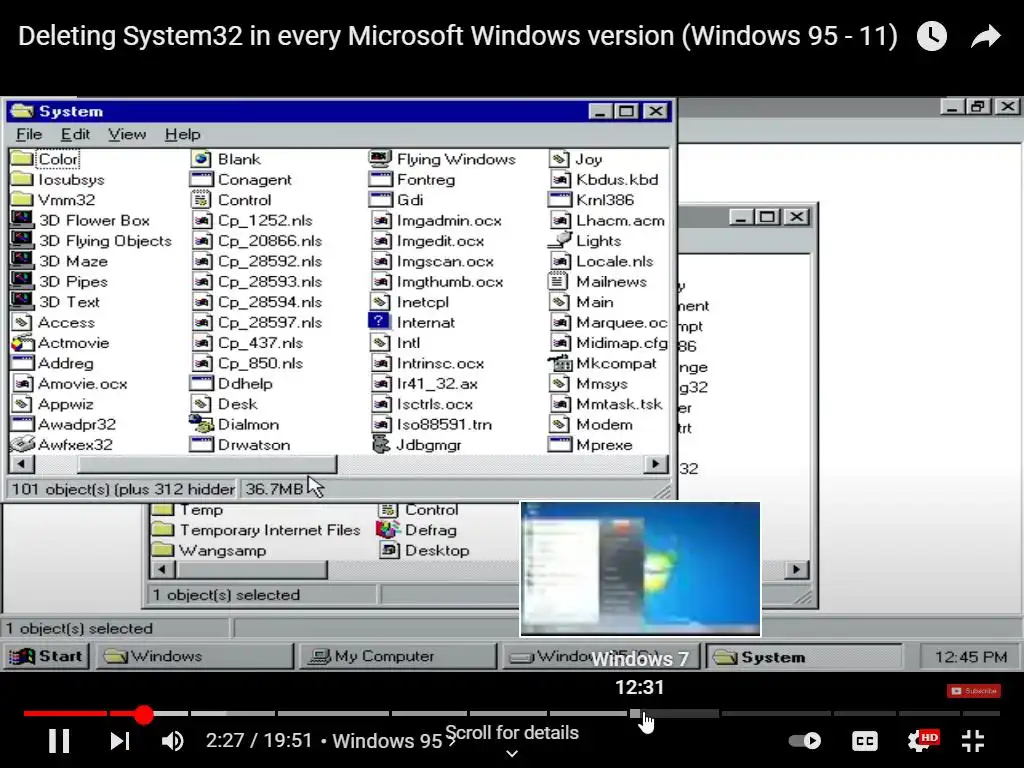Select the 3D Pipes screensaver icon

pos(22,281)
